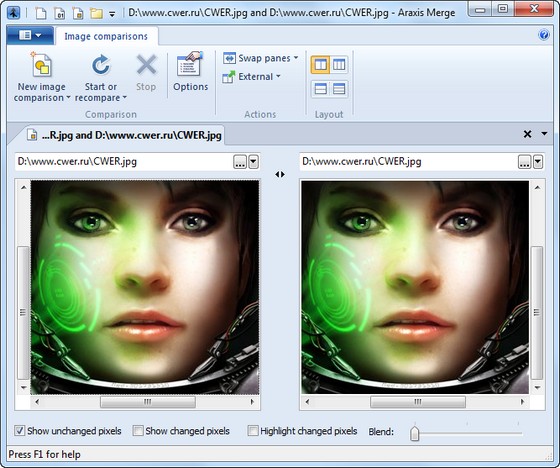
Task: Open the document tabs list dropdown
Action: (544, 134)
